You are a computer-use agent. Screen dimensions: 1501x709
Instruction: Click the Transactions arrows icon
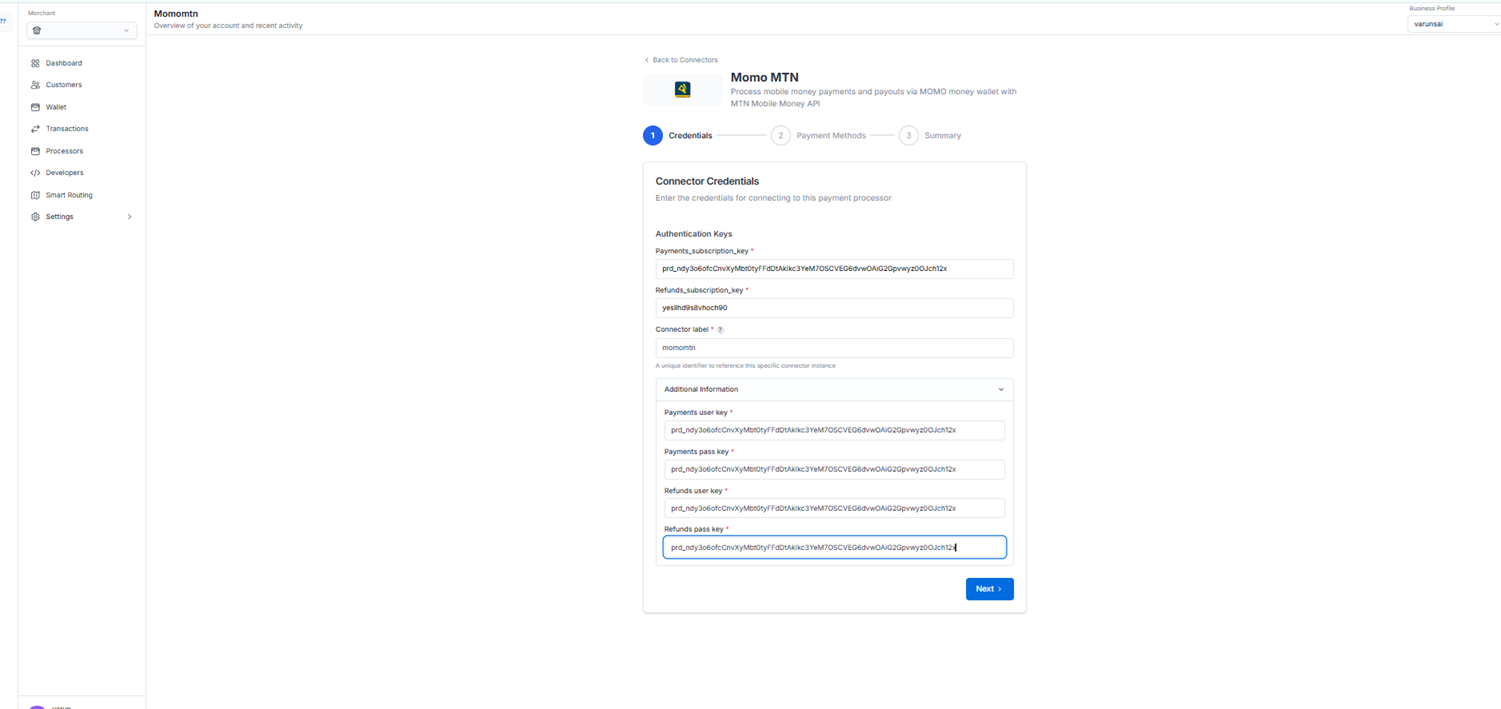coord(35,129)
